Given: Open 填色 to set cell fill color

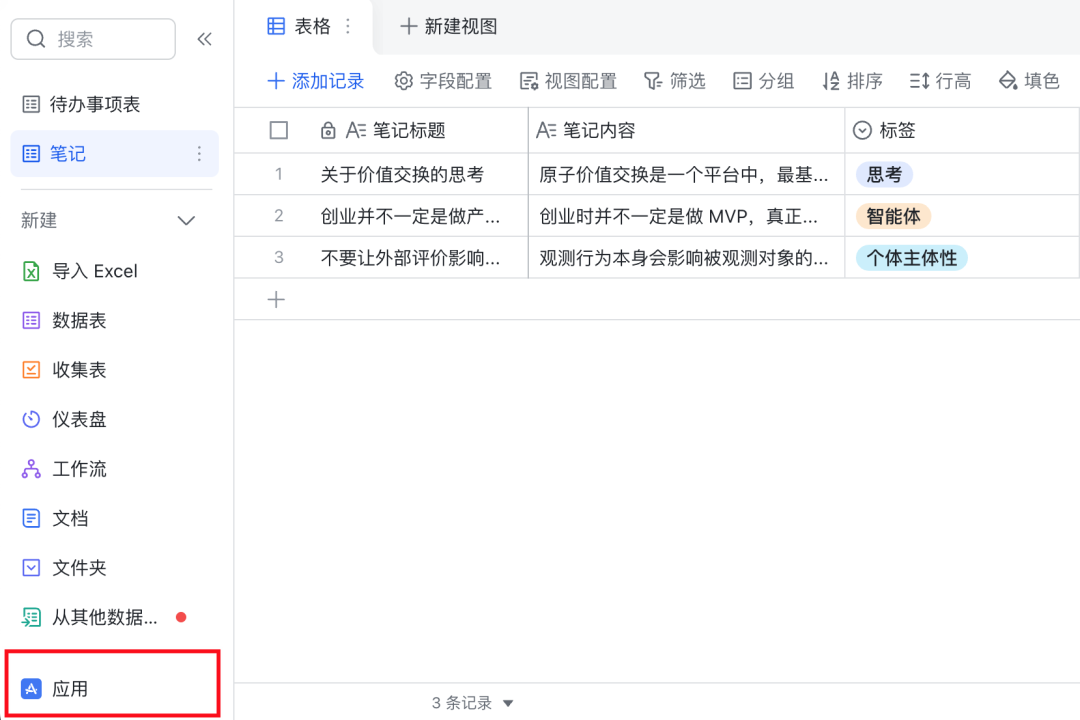Looking at the screenshot, I should (1029, 81).
